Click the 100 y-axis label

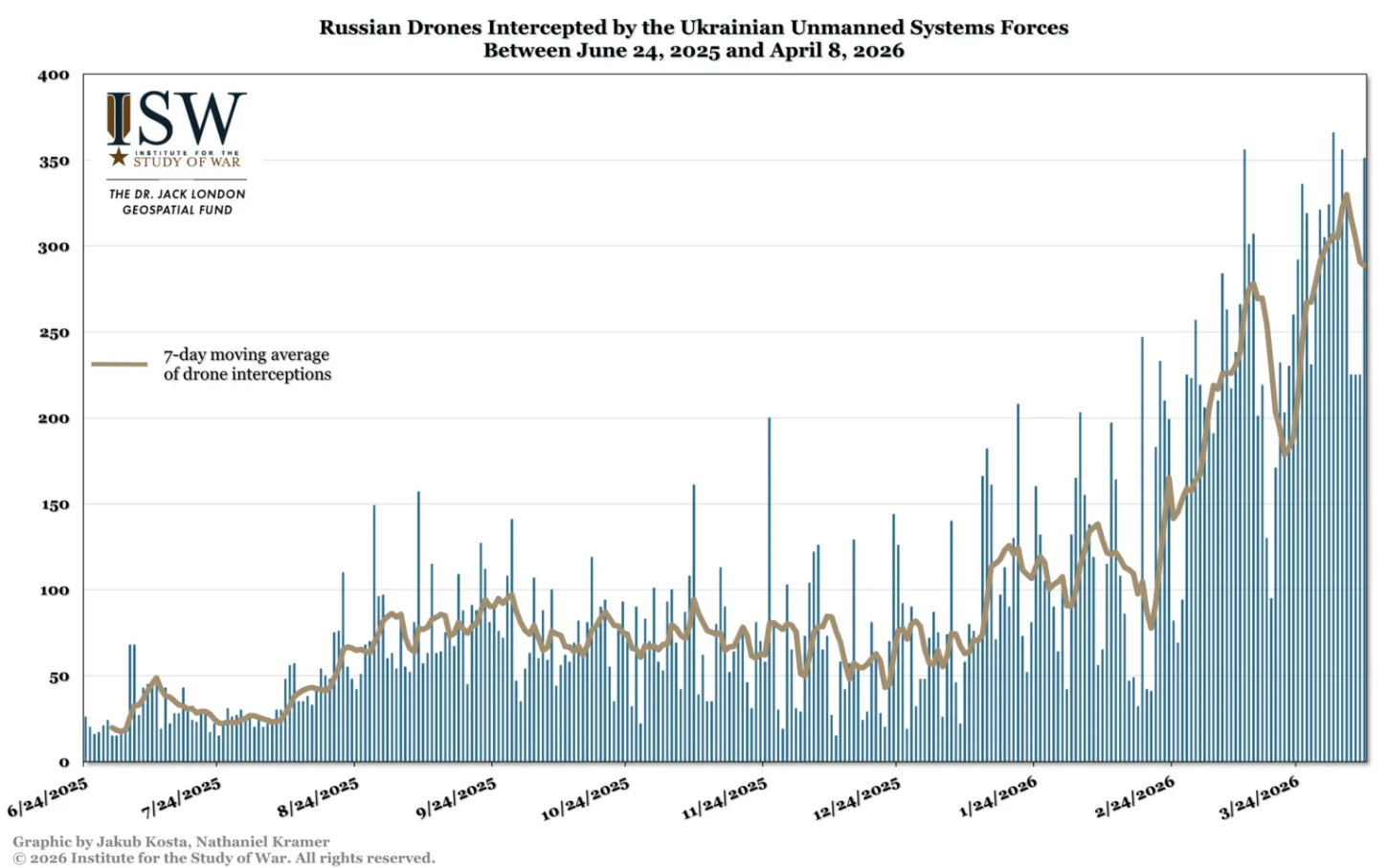click(54, 590)
